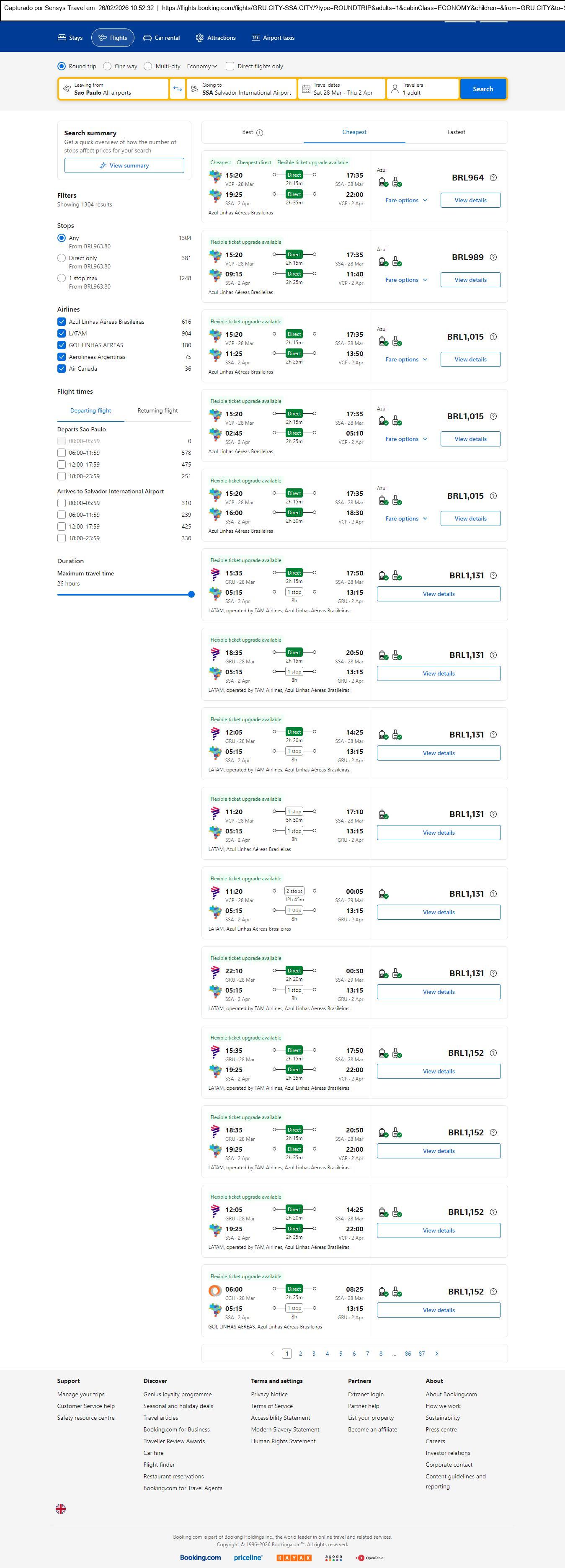Open the View summary button
This screenshot has width=565, height=1568.
(124, 165)
